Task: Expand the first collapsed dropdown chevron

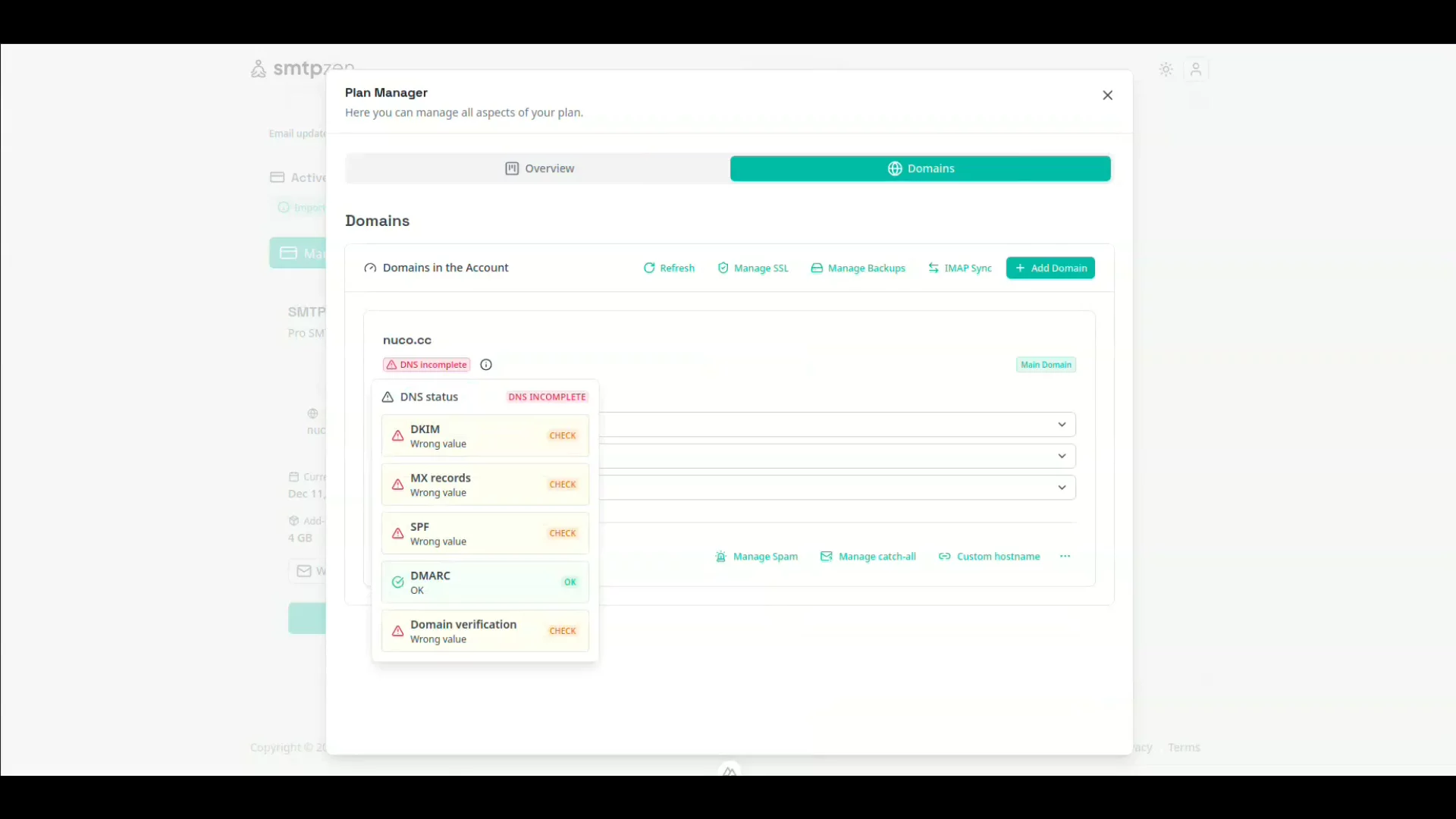Action: 1062,425
